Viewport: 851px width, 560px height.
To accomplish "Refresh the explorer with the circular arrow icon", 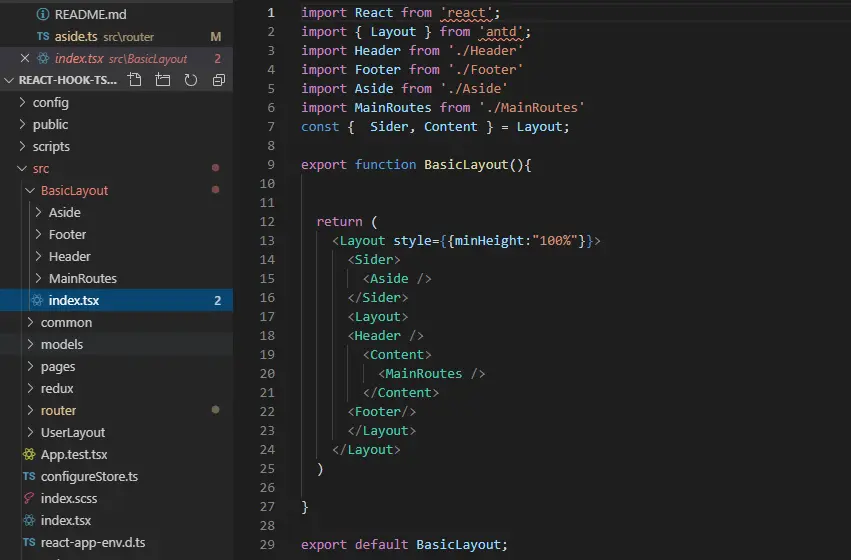I will click(190, 80).
